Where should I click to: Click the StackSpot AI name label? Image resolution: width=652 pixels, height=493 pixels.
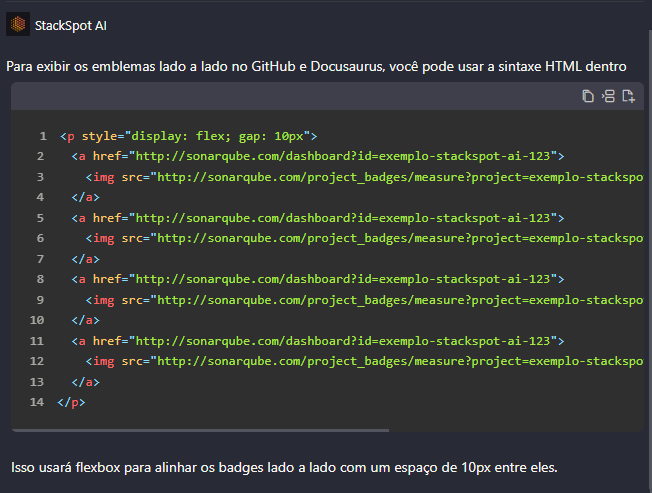click(71, 26)
